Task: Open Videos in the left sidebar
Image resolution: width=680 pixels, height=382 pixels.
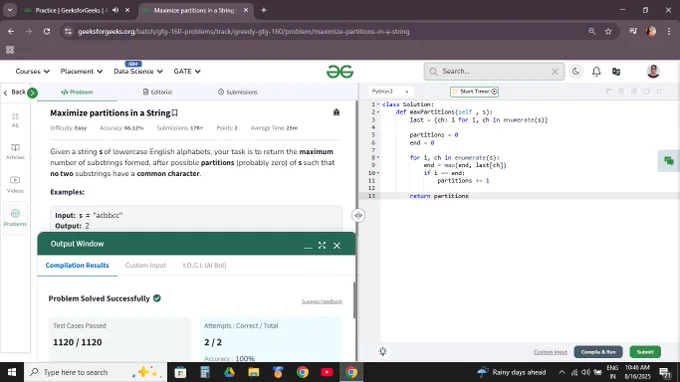Action: pyautogui.click(x=15, y=184)
